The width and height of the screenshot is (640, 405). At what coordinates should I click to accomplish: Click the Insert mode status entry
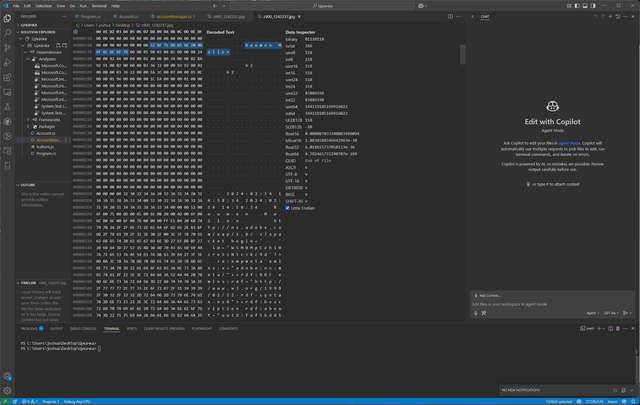pos(612,402)
